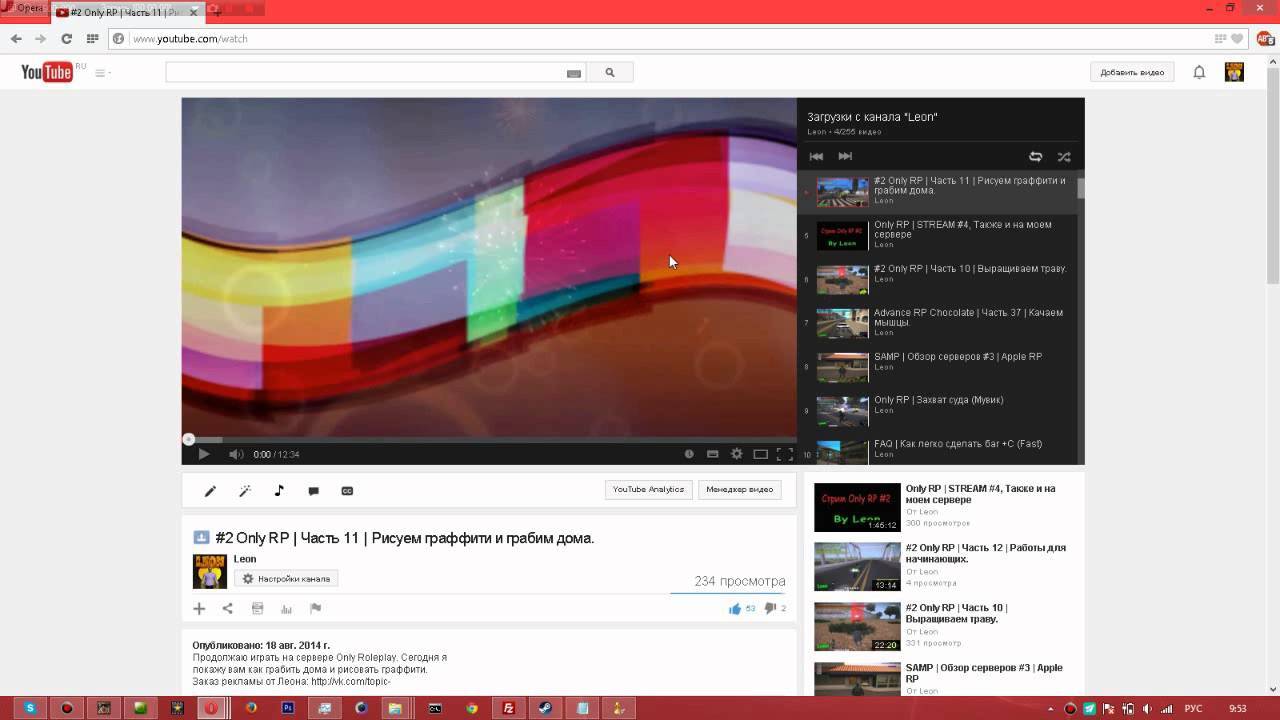Switch player to theater mode
The width and height of the screenshot is (1280, 720).
(760, 454)
